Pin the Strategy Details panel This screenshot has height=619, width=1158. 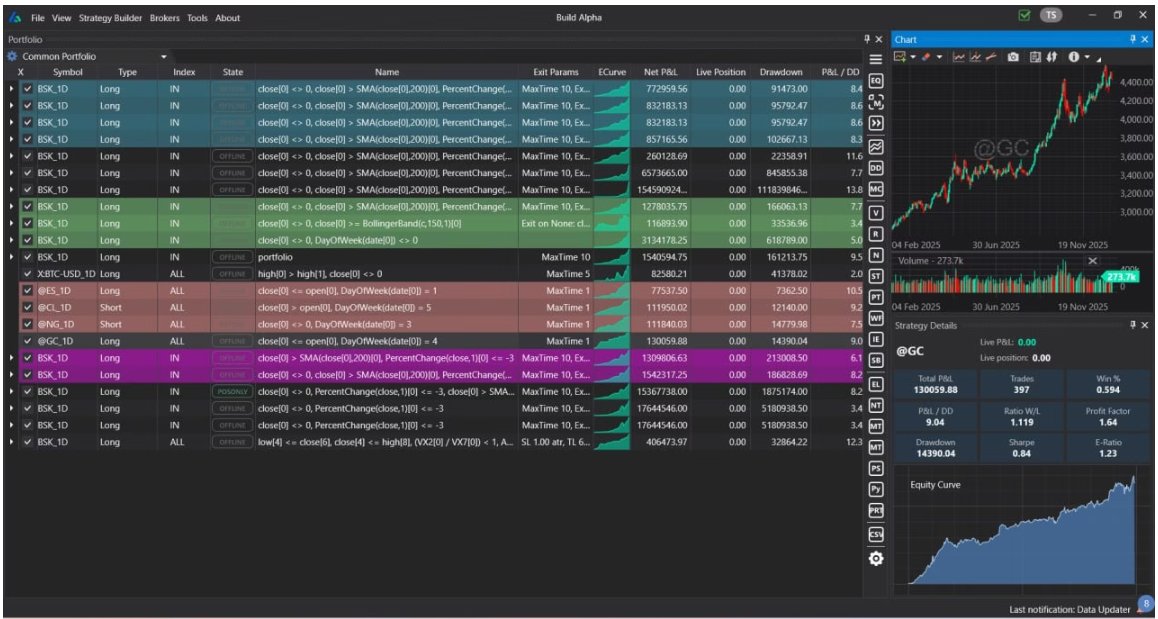pyautogui.click(x=1133, y=325)
